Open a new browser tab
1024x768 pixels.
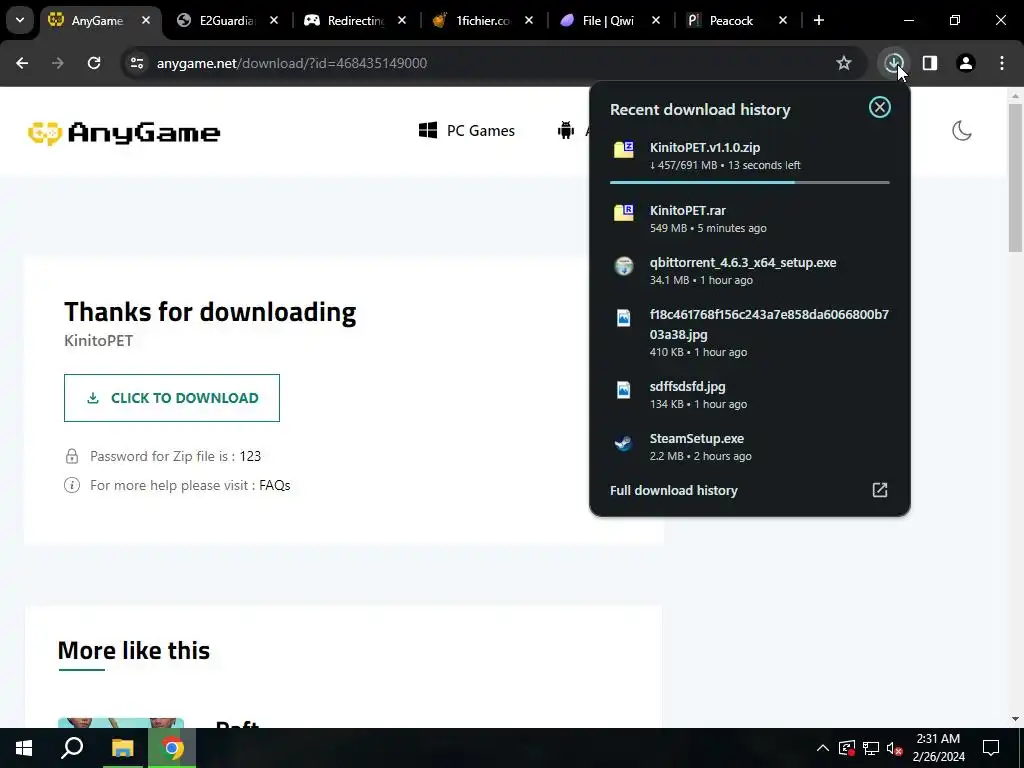coord(819,20)
